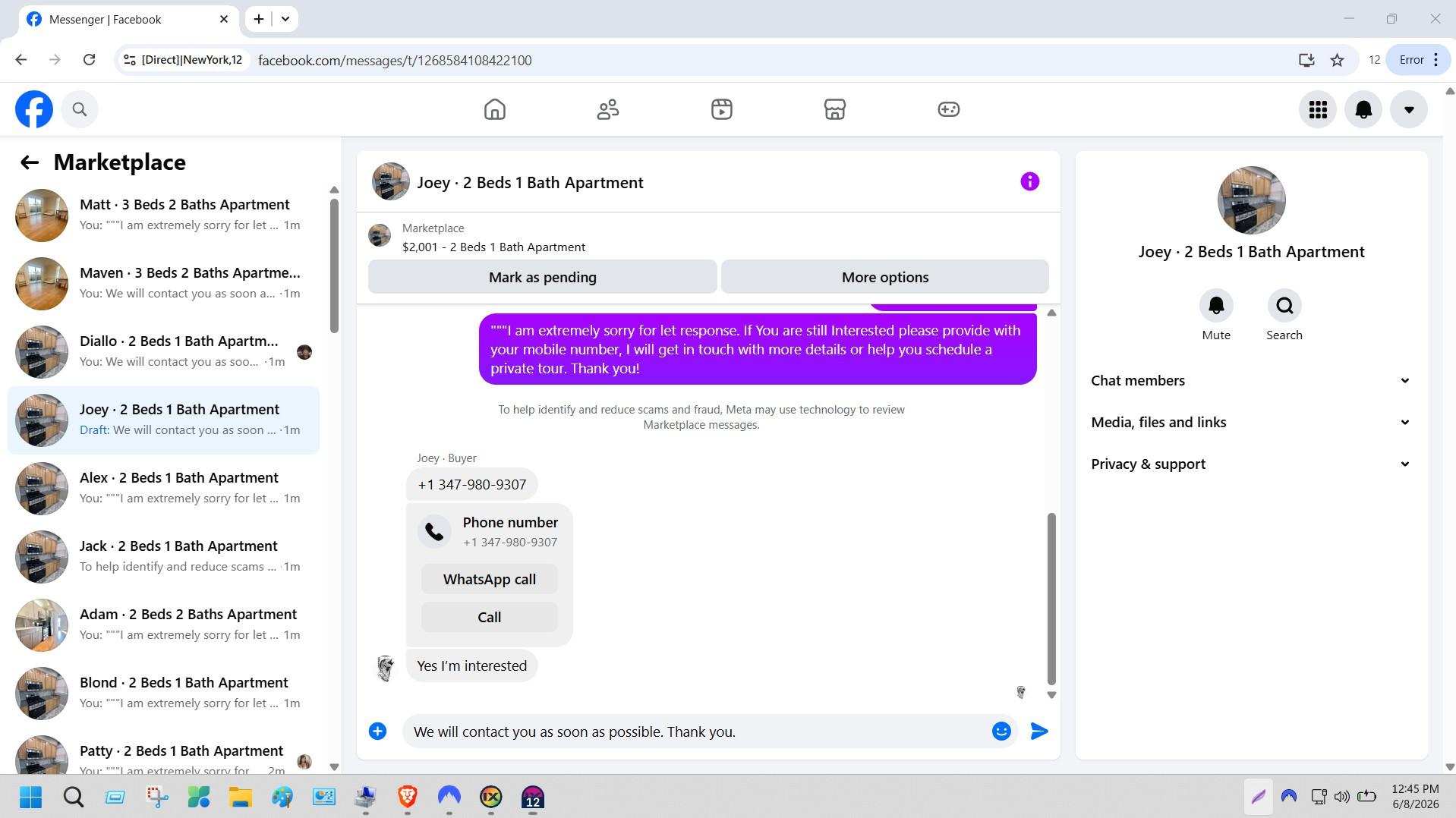Open Alex 2 Beds 1 Bath conversation
The width and height of the screenshot is (1456, 818).
tap(163, 489)
